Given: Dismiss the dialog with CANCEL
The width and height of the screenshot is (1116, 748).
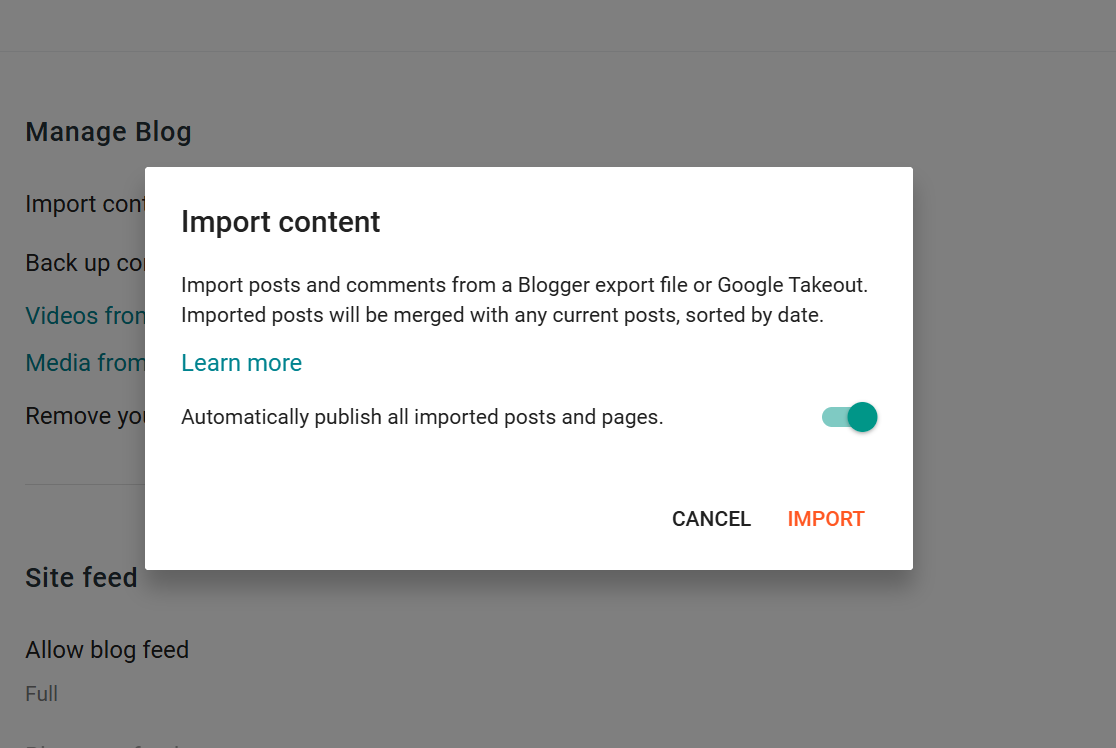Looking at the screenshot, I should (711, 519).
